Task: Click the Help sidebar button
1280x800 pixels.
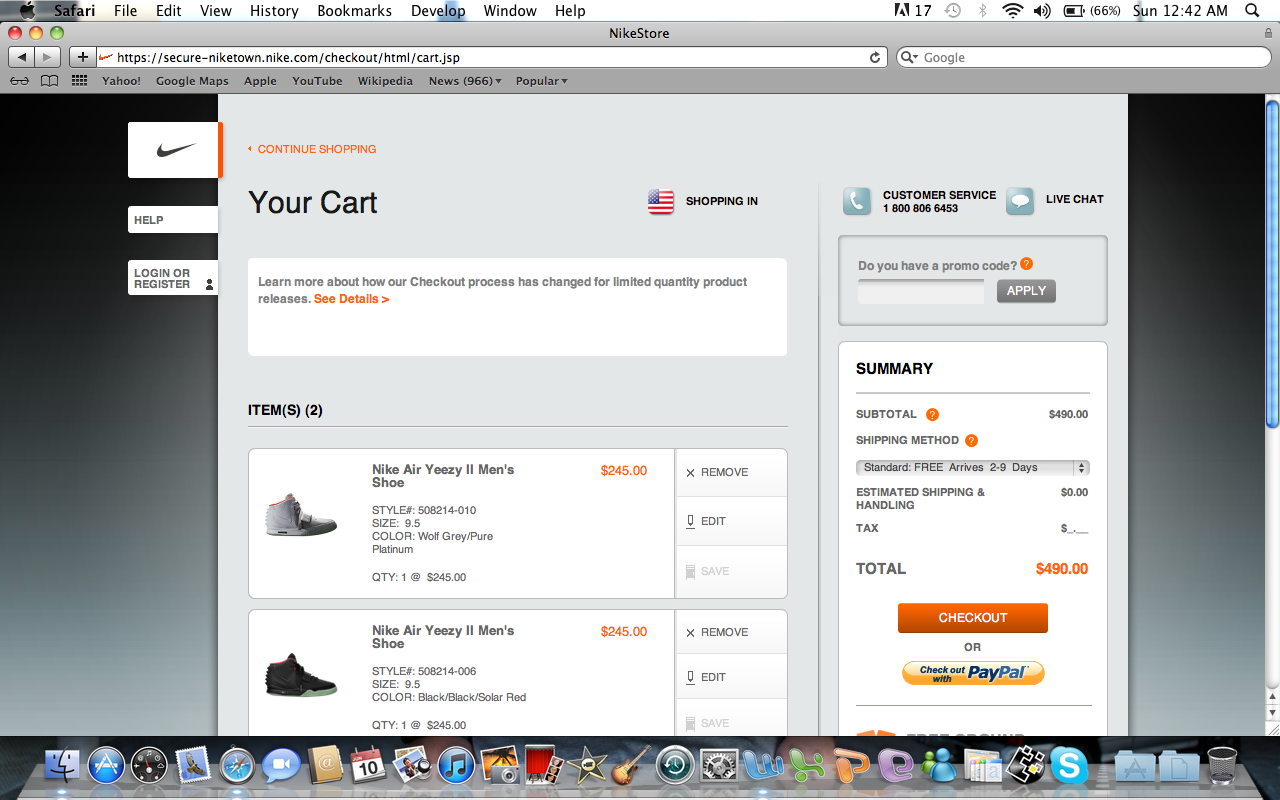Action: (x=173, y=220)
